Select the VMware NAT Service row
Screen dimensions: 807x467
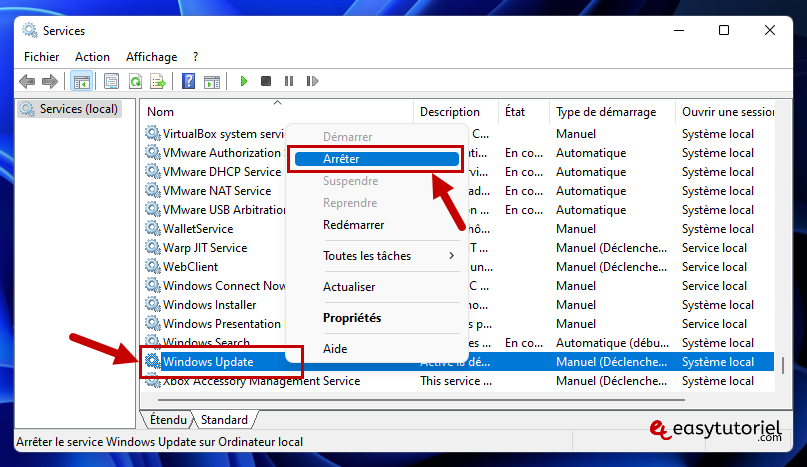(458, 191)
